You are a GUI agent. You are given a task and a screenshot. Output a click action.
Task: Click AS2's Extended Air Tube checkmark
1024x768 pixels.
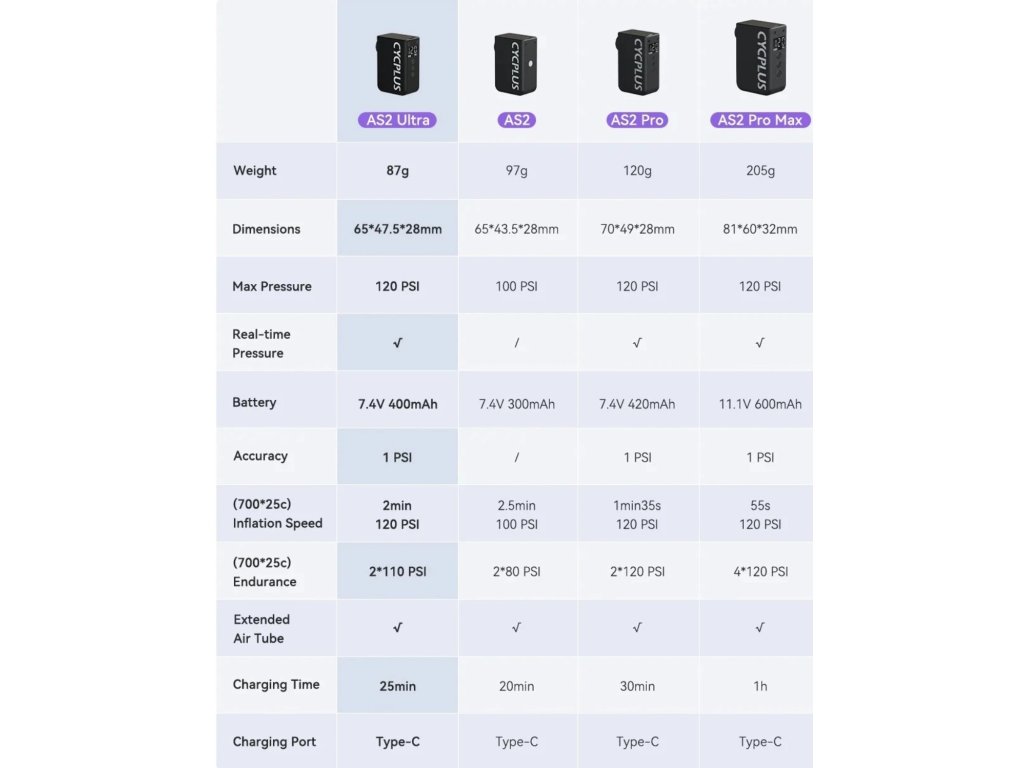point(516,628)
